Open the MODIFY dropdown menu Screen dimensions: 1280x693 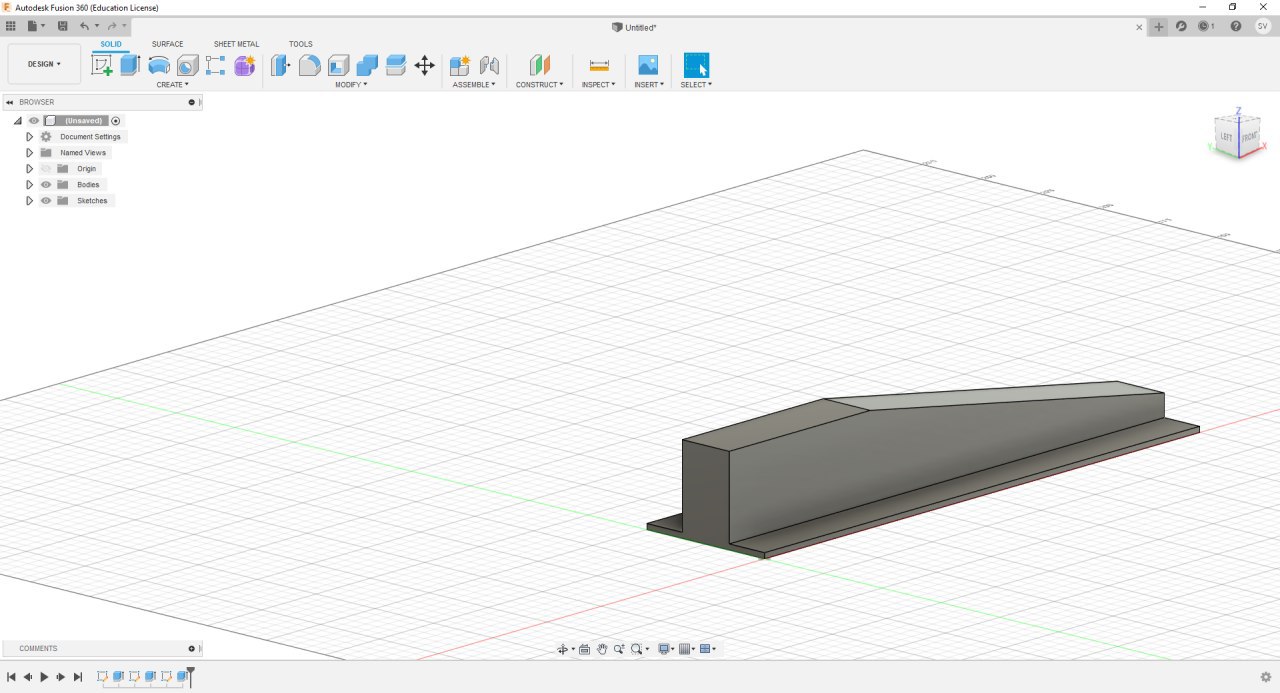[x=351, y=85]
